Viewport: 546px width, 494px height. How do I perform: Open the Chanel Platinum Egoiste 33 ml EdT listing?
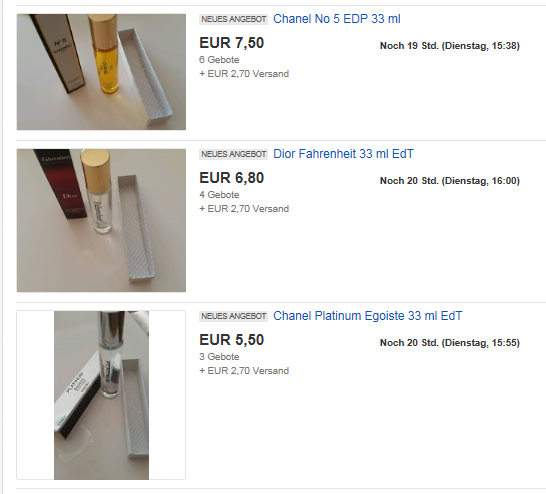[367, 316]
